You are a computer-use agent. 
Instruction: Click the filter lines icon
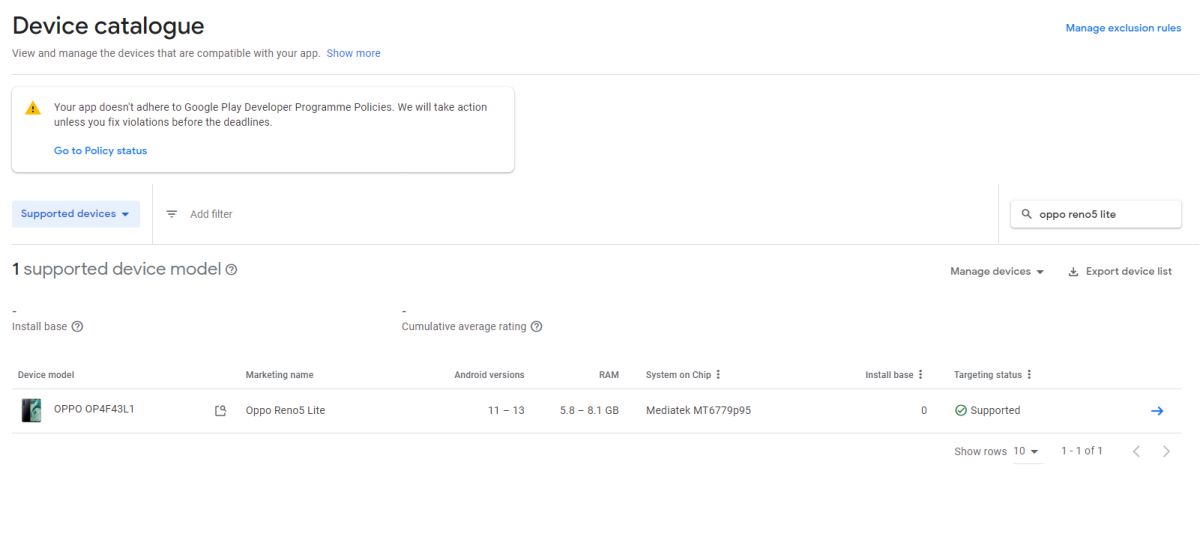point(172,214)
